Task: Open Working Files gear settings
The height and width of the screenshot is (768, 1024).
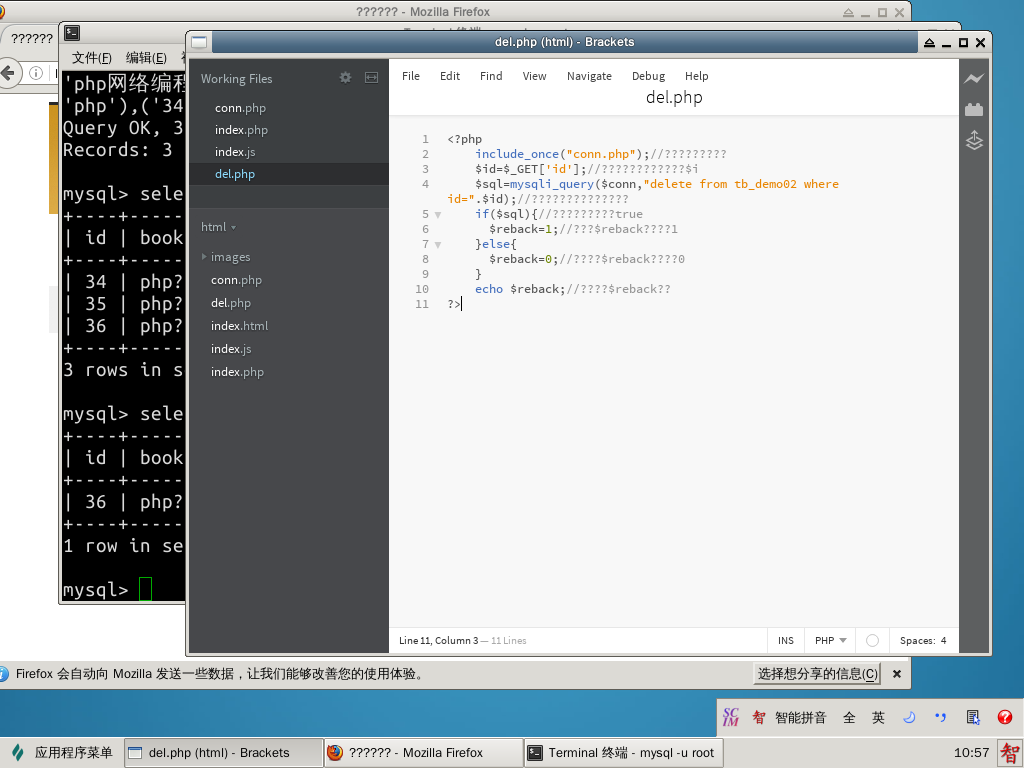Action: coord(346,78)
